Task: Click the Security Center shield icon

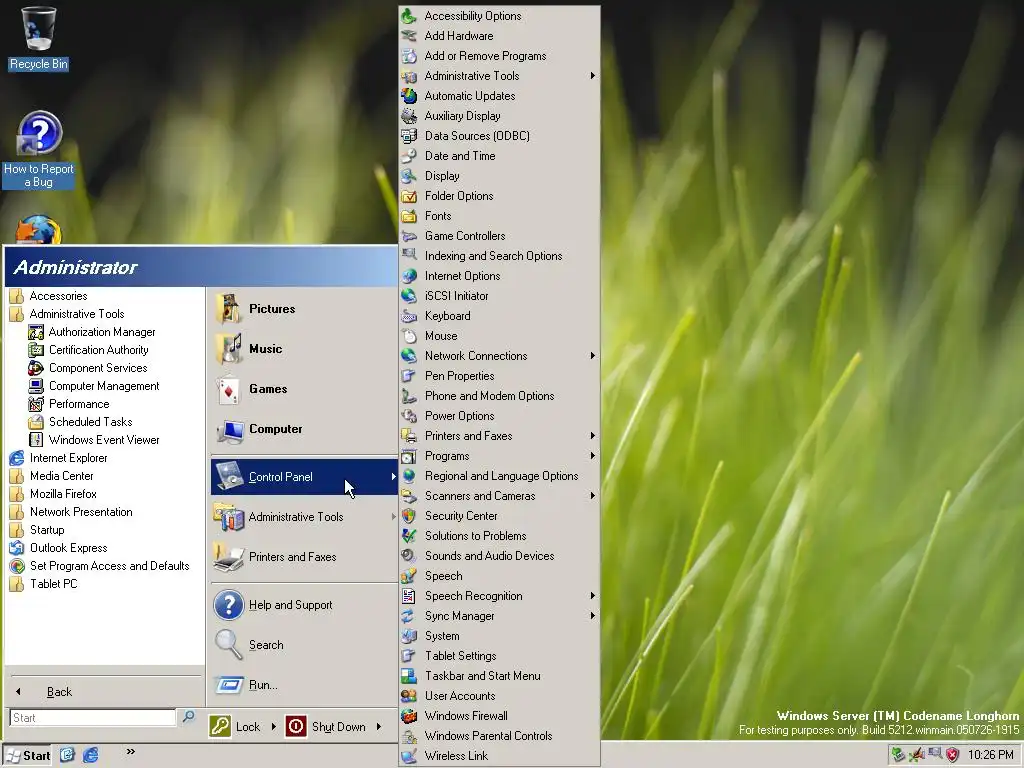Action: (409, 516)
